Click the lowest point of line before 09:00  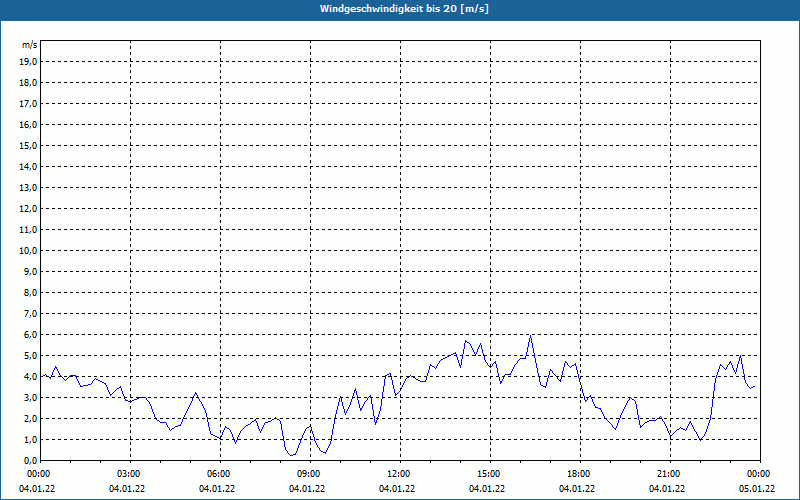(291, 456)
